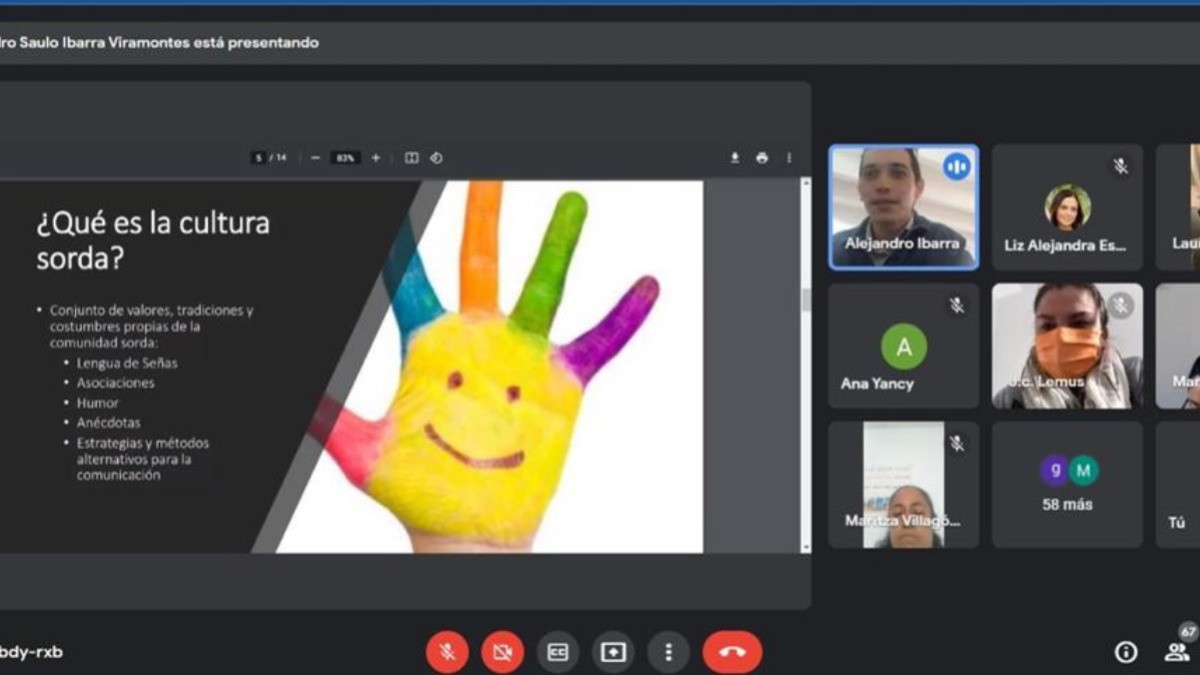Zoom out the PDF with minus button

click(x=315, y=158)
